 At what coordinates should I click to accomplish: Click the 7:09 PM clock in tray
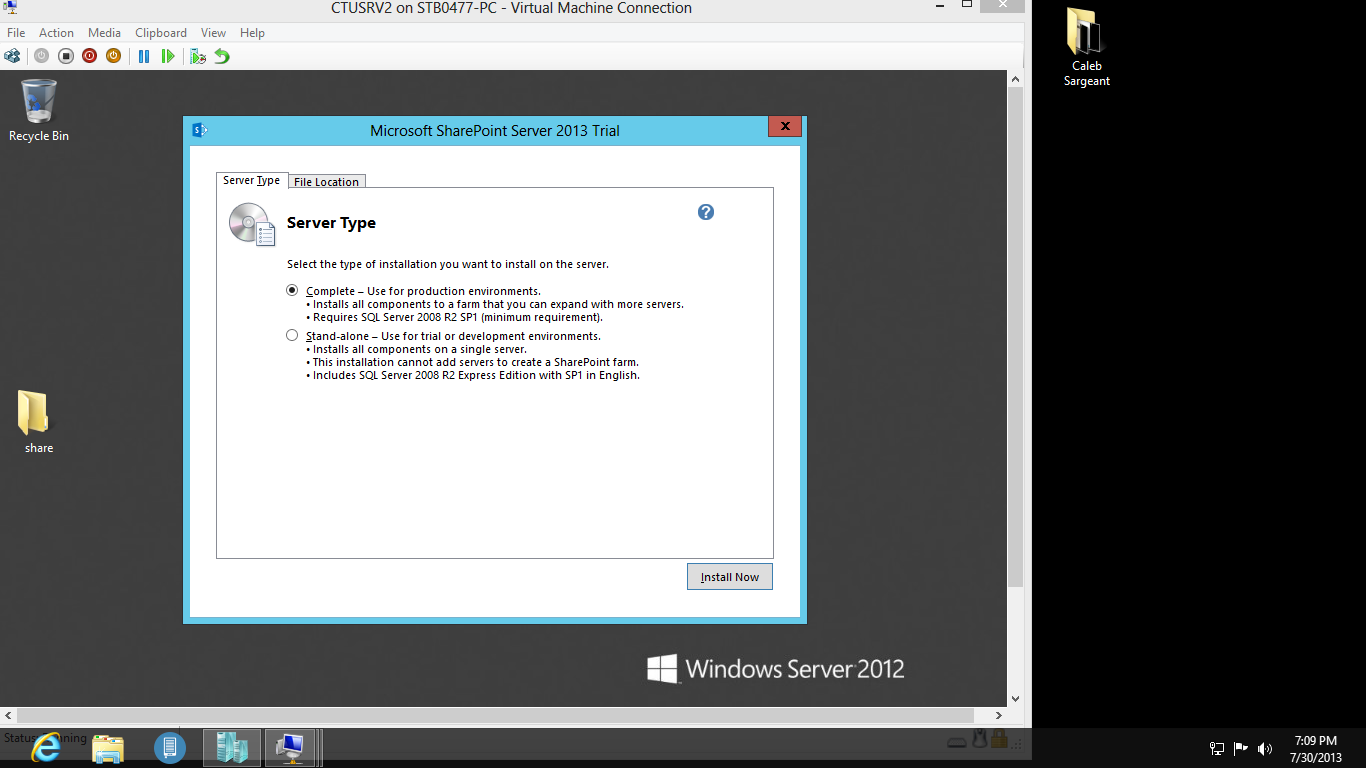pos(1316,741)
